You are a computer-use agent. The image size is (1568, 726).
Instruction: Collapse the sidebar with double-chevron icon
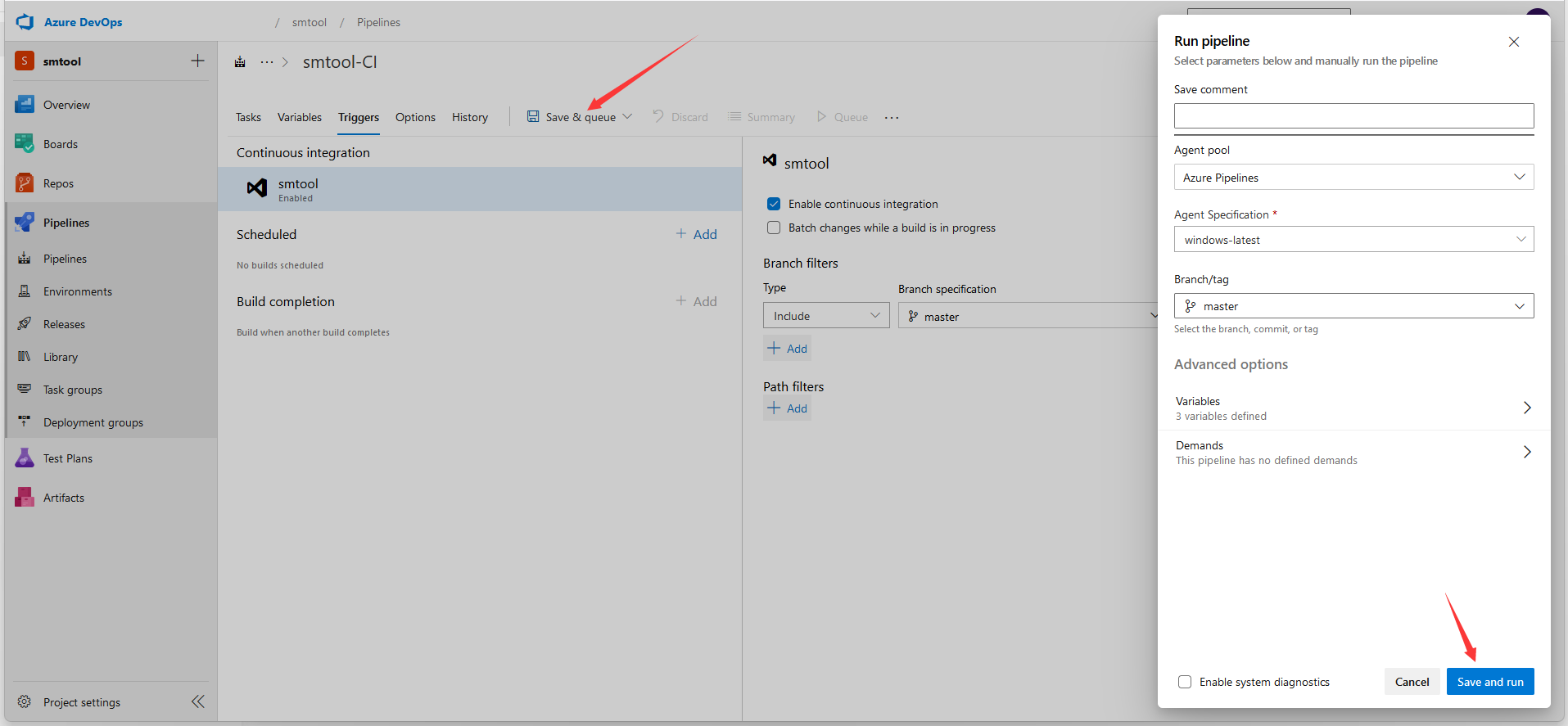[x=198, y=701]
